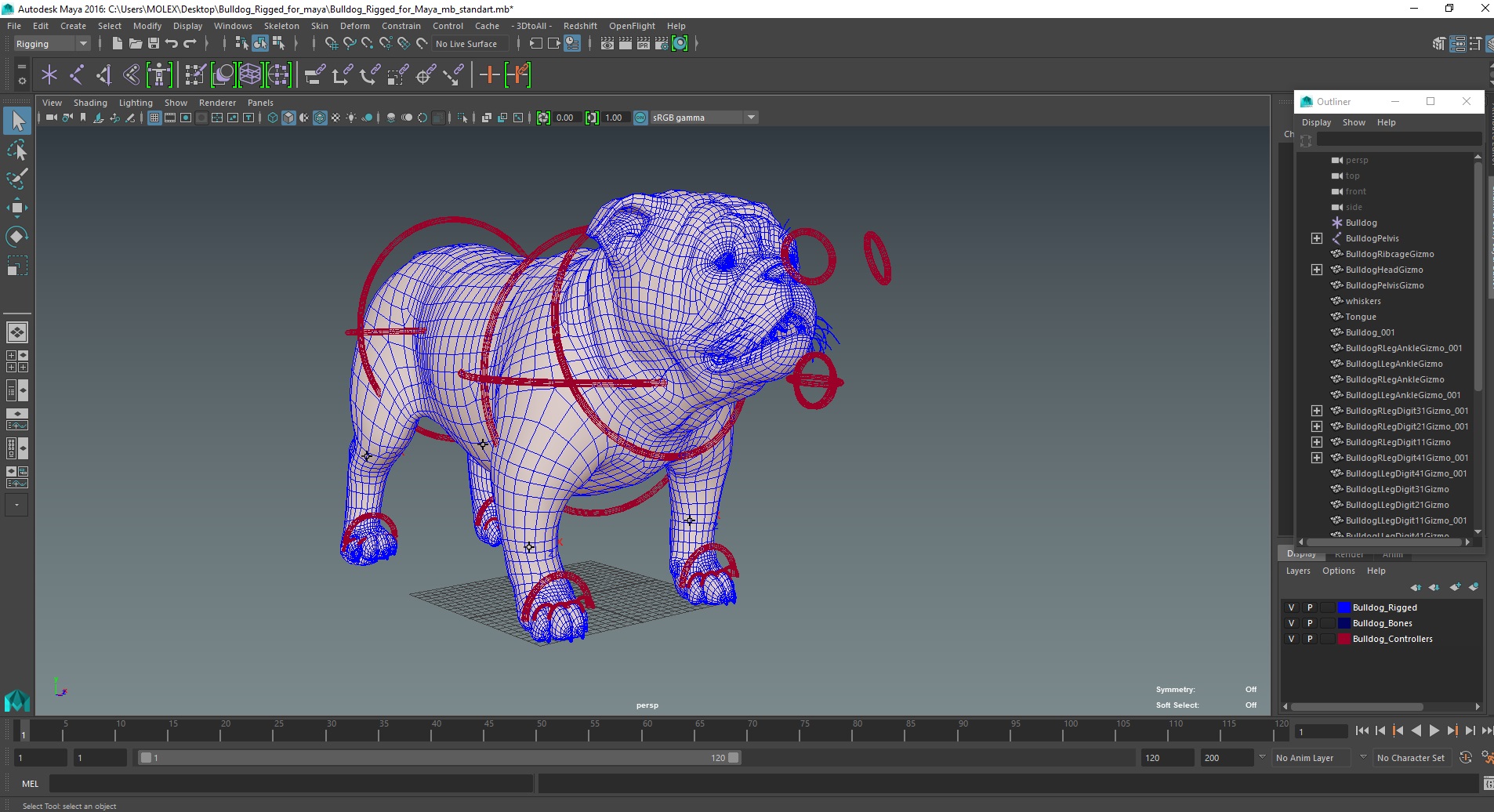This screenshot has width=1494, height=812.
Task: Choose the Move tool in the toolbox
Action: pyautogui.click(x=17, y=208)
